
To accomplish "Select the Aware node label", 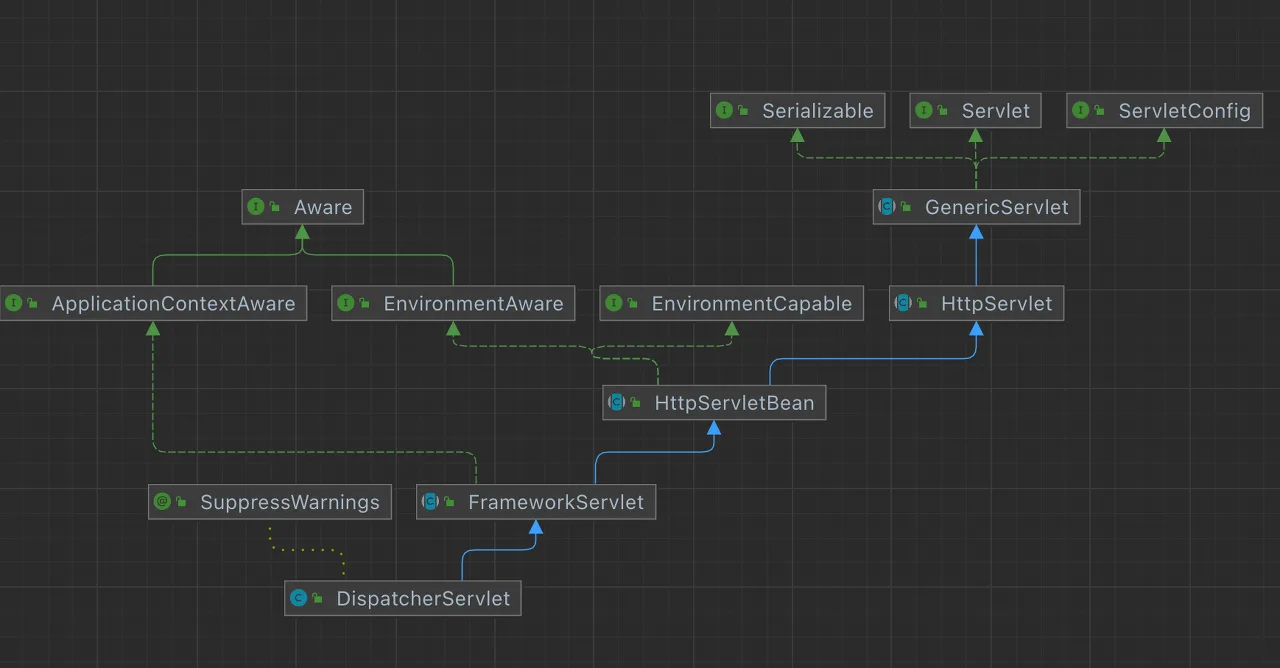I will point(323,207).
